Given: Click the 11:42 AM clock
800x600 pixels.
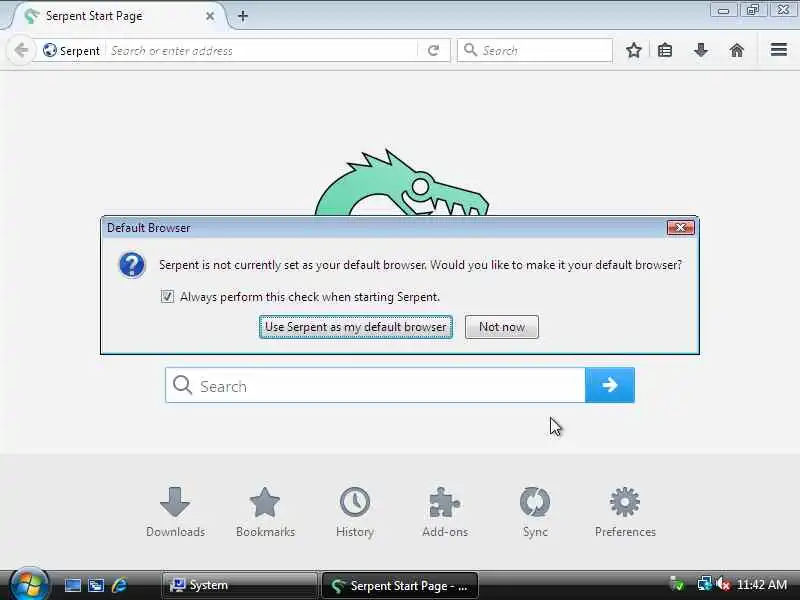Looking at the screenshot, I should [x=762, y=584].
